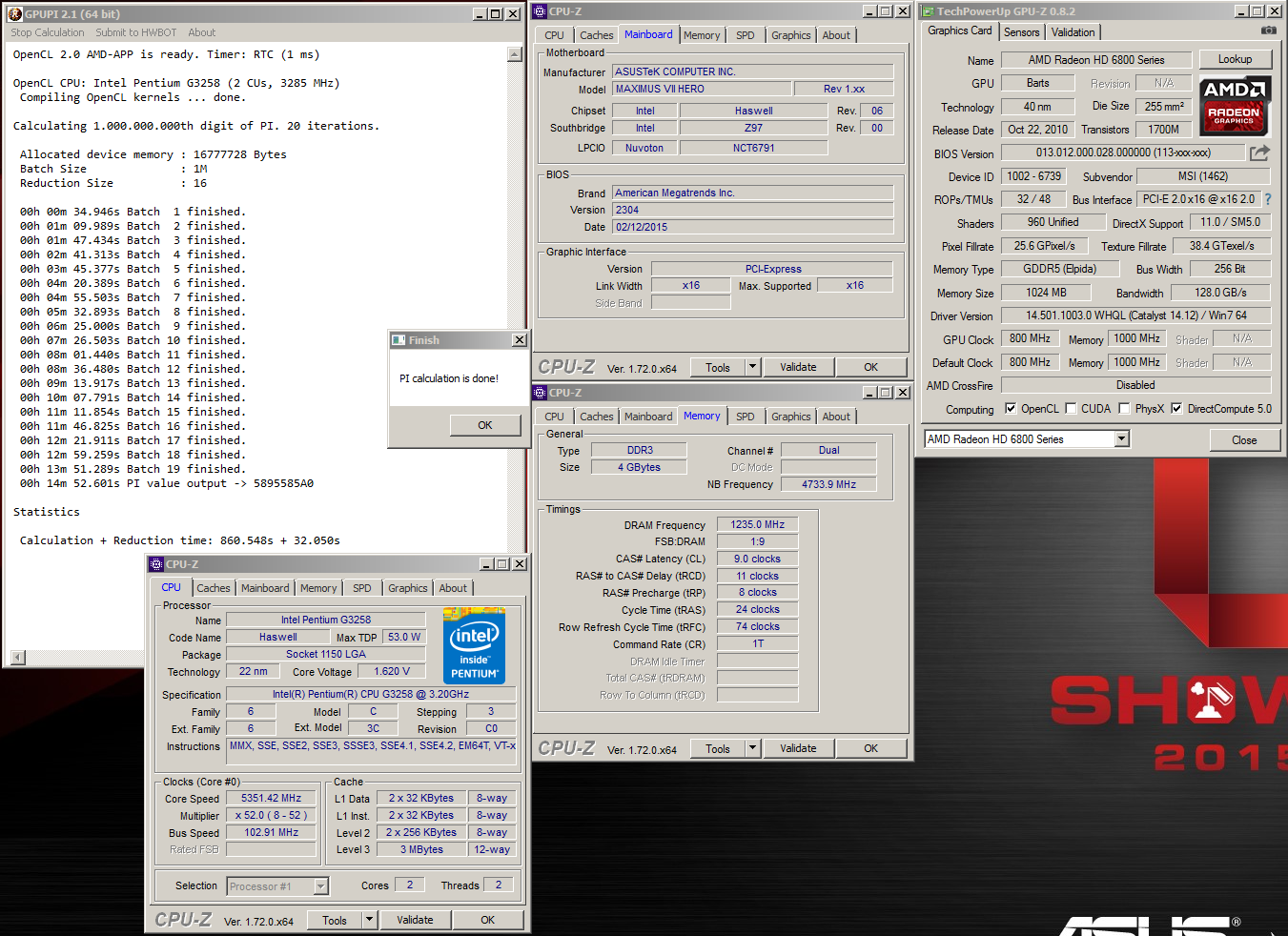The image size is (1288, 936).
Task: Open the Processor #1 selection dropdown
Action: tap(321, 886)
